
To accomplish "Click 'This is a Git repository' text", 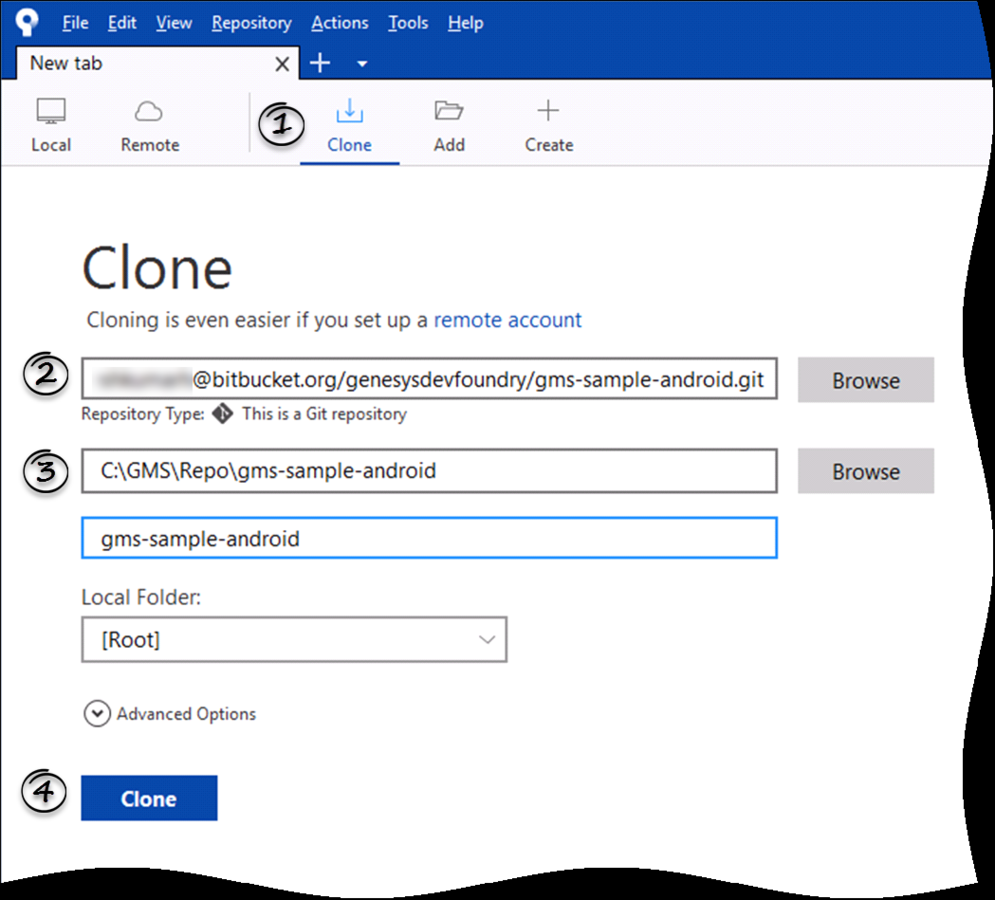I will coord(324,414).
